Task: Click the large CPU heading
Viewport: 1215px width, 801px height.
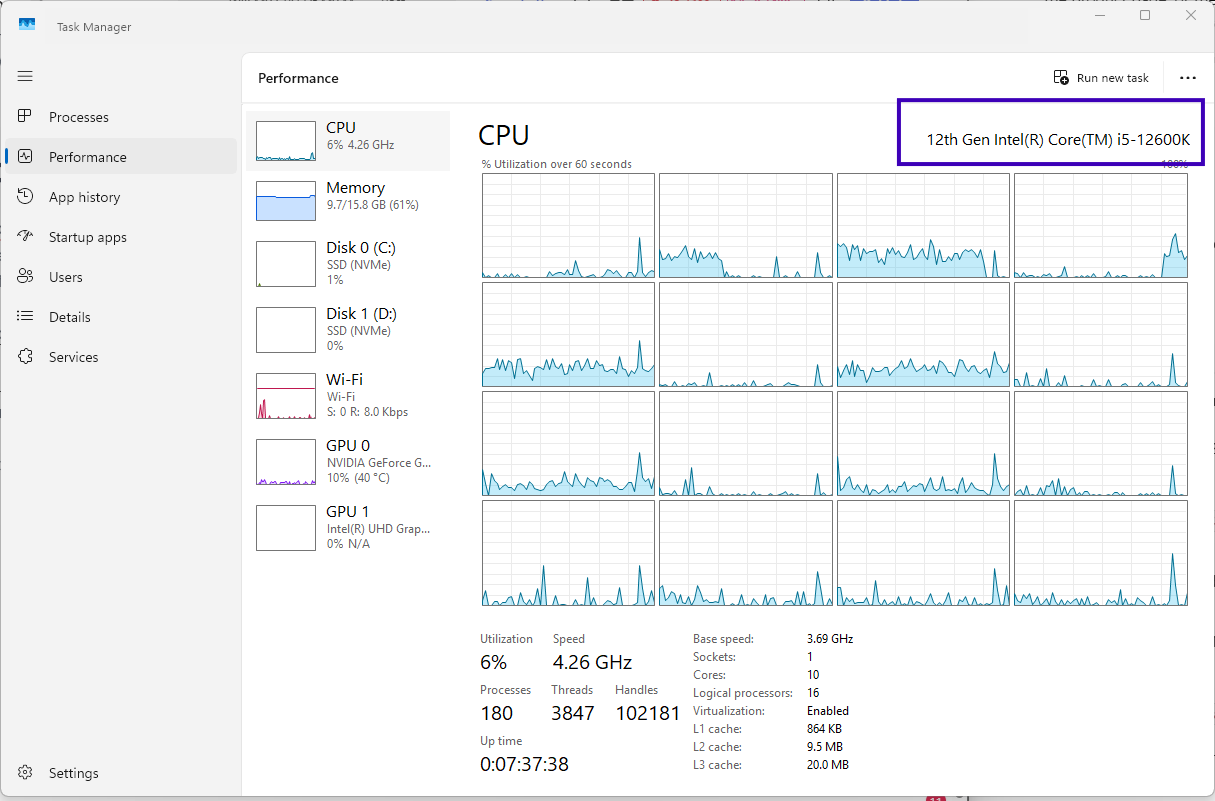Action: (504, 135)
